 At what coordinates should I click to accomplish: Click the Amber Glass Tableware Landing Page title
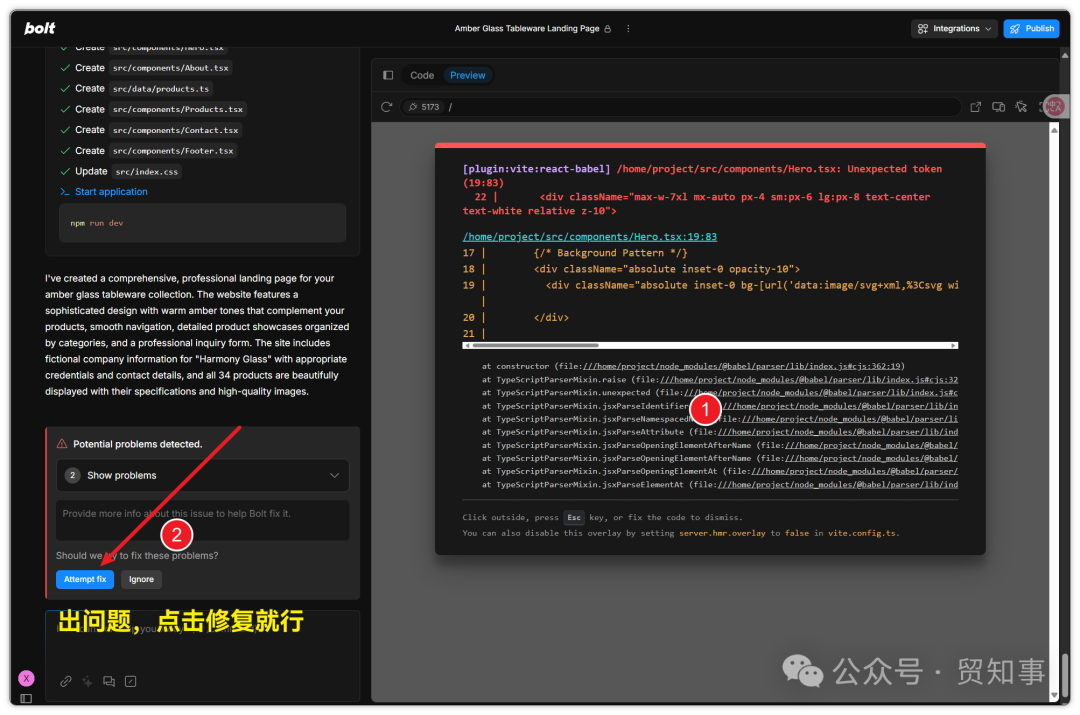pyautogui.click(x=526, y=29)
